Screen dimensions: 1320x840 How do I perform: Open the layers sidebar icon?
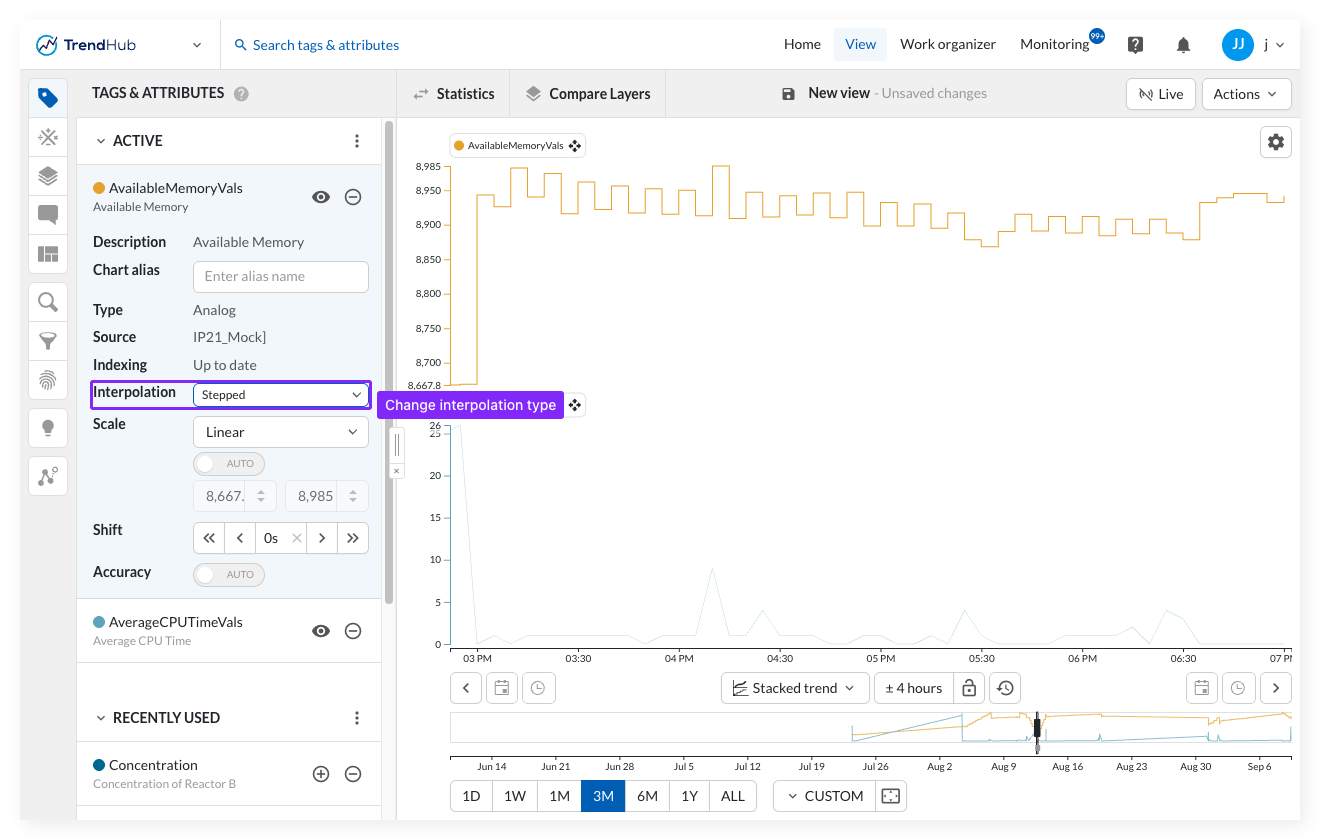click(47, 176)
